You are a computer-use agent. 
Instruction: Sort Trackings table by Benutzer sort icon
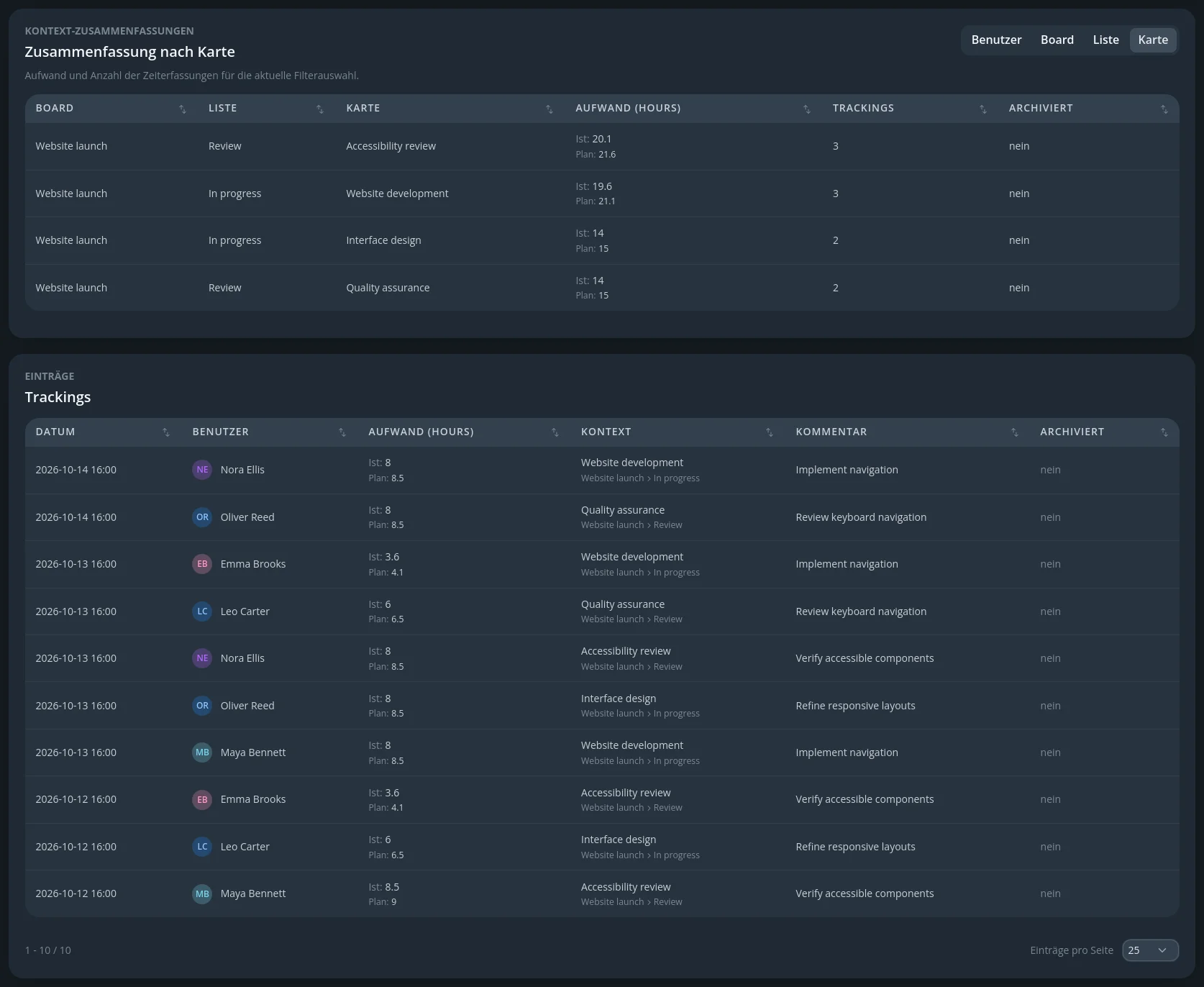tap(342, 432)
